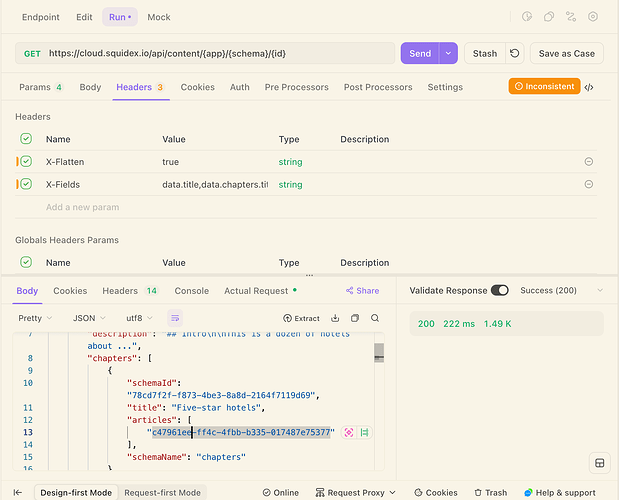Image resolution: width=619 pixels, height=500 pixels.
Task: Open the Endpoint tab
Action: (x=41, y=17)
